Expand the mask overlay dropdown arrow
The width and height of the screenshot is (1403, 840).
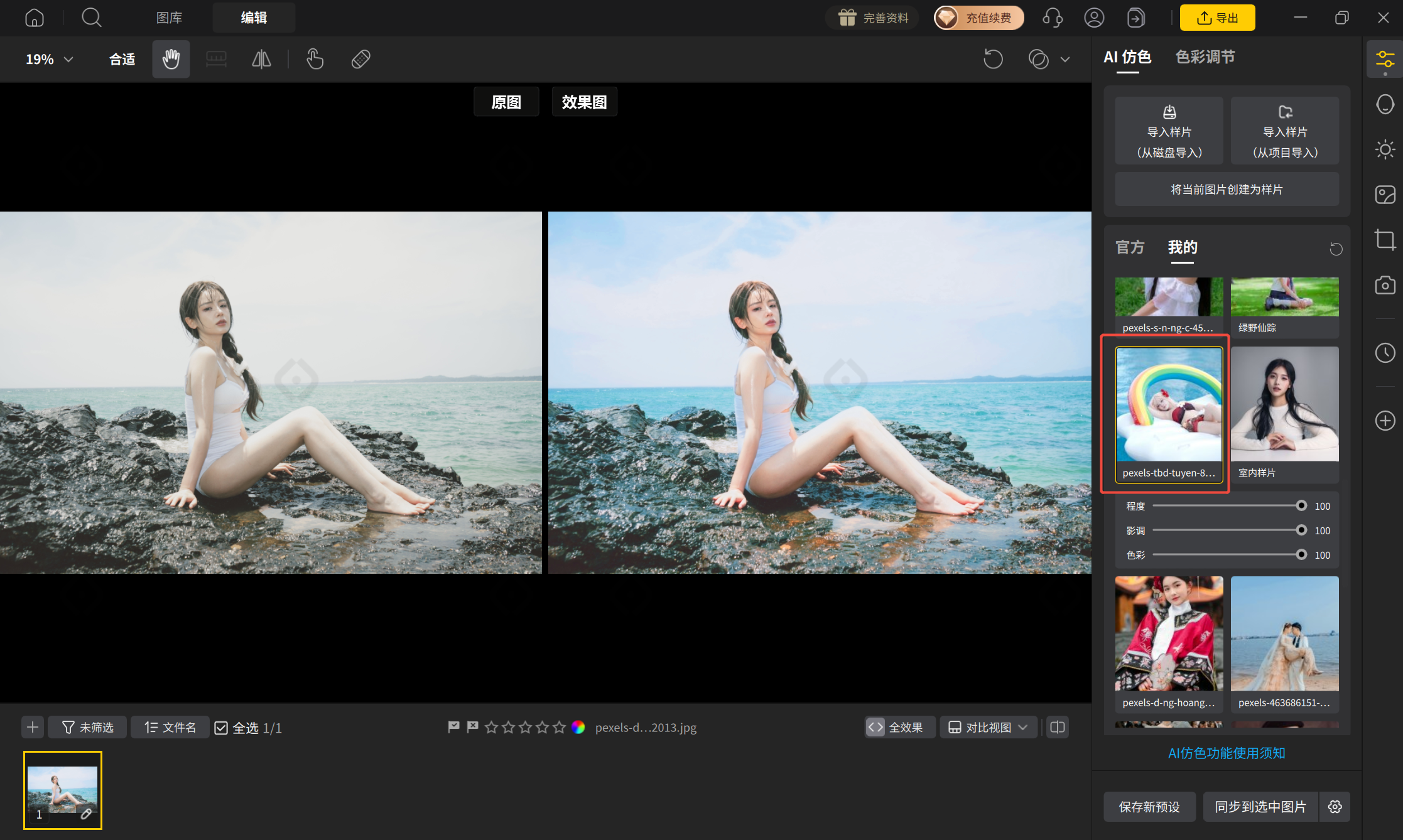(x=1065, y=59)
